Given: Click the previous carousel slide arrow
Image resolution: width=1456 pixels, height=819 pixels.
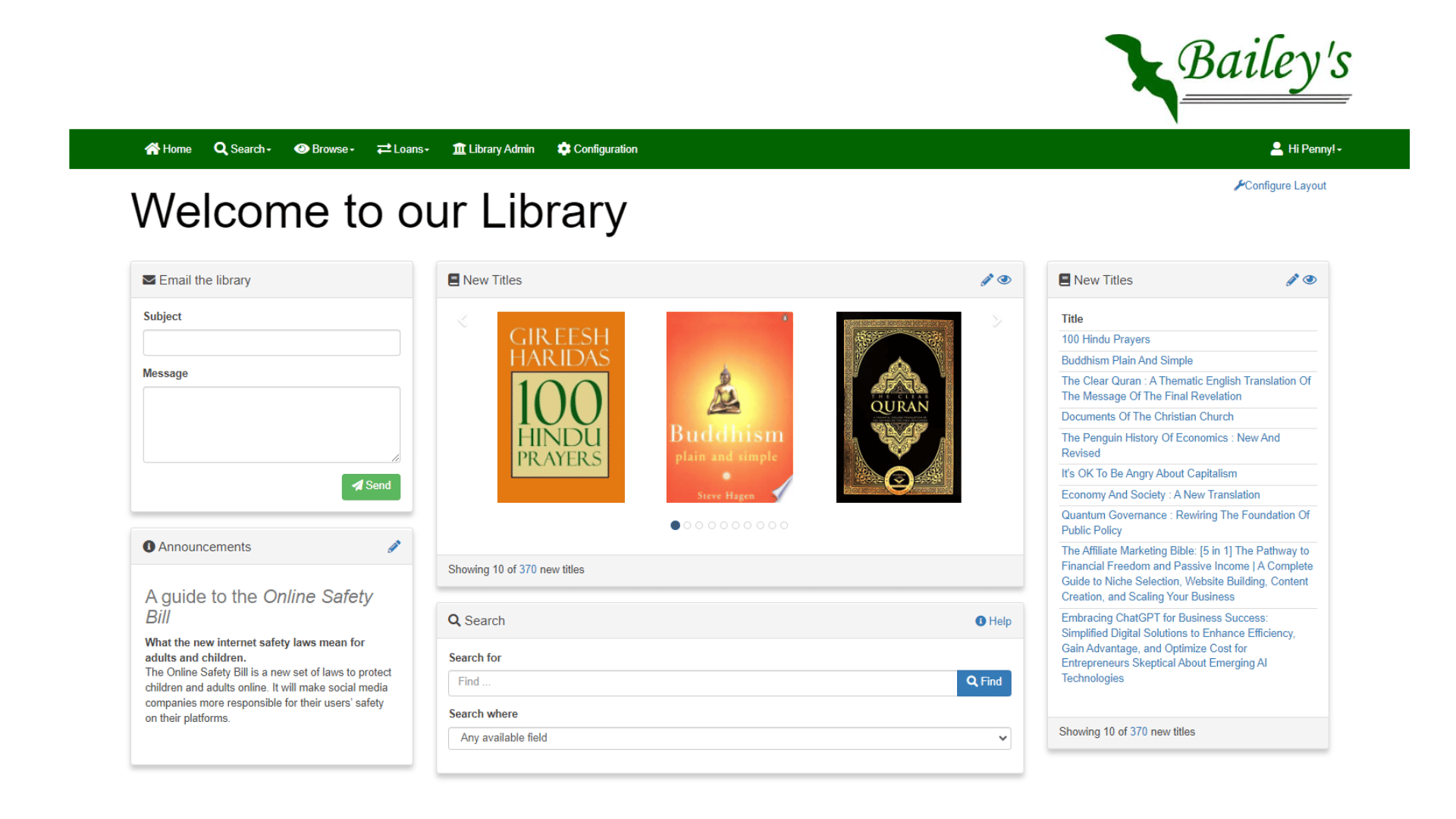Looking at the screenshot, I should click(x=463, y=322).
